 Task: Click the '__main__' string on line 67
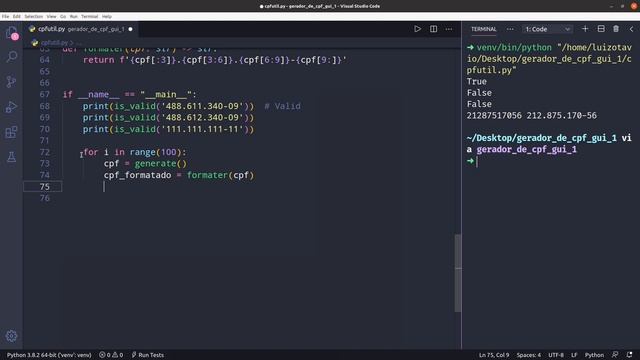point(166,95)
